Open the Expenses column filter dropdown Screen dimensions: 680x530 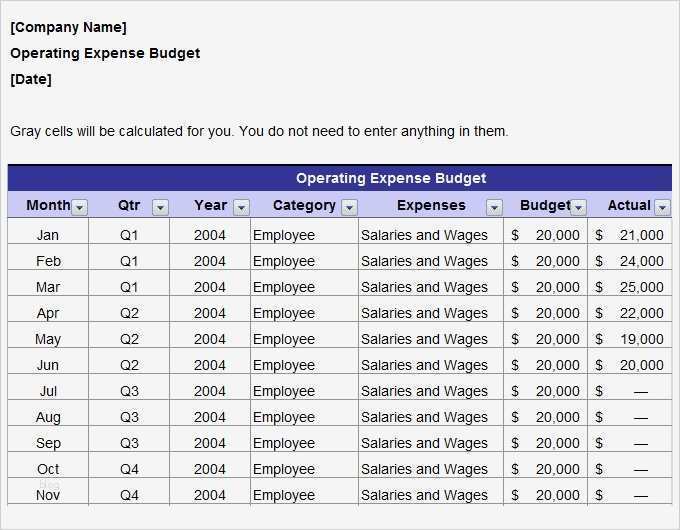click(494, 207)
